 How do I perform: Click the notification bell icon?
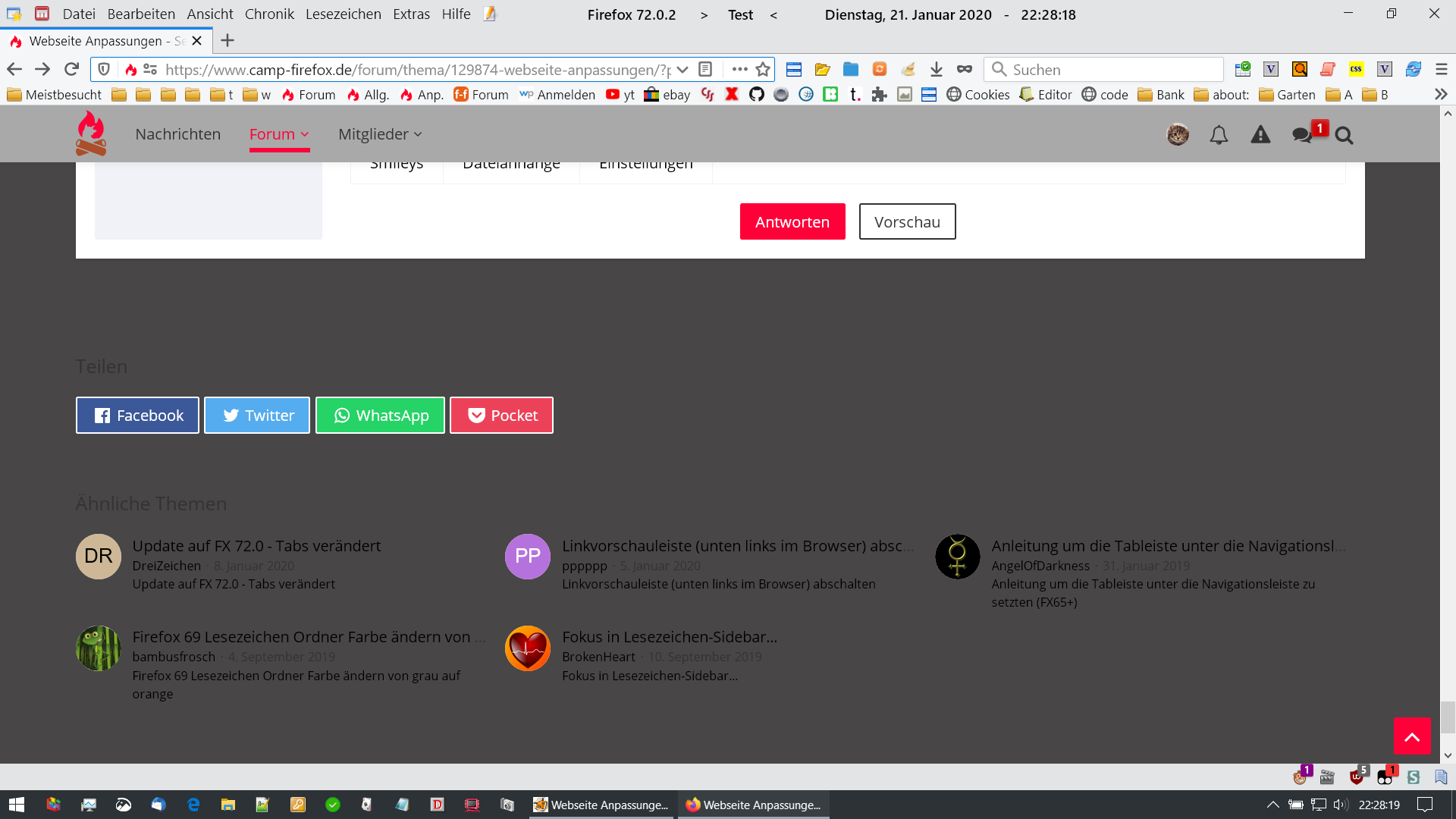click(x=1219, y=135)
